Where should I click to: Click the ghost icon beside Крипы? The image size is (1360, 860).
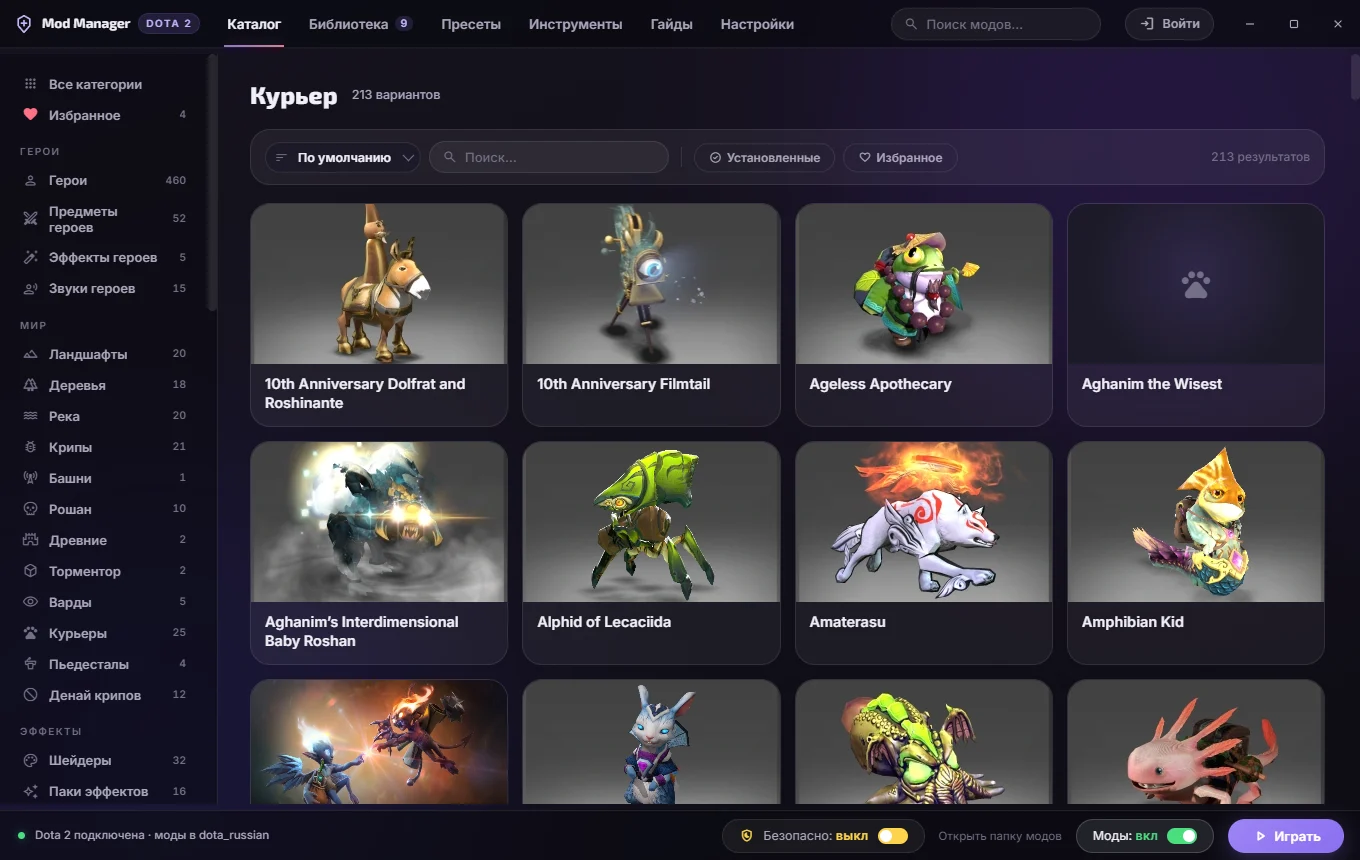click(x=30, y=448)
